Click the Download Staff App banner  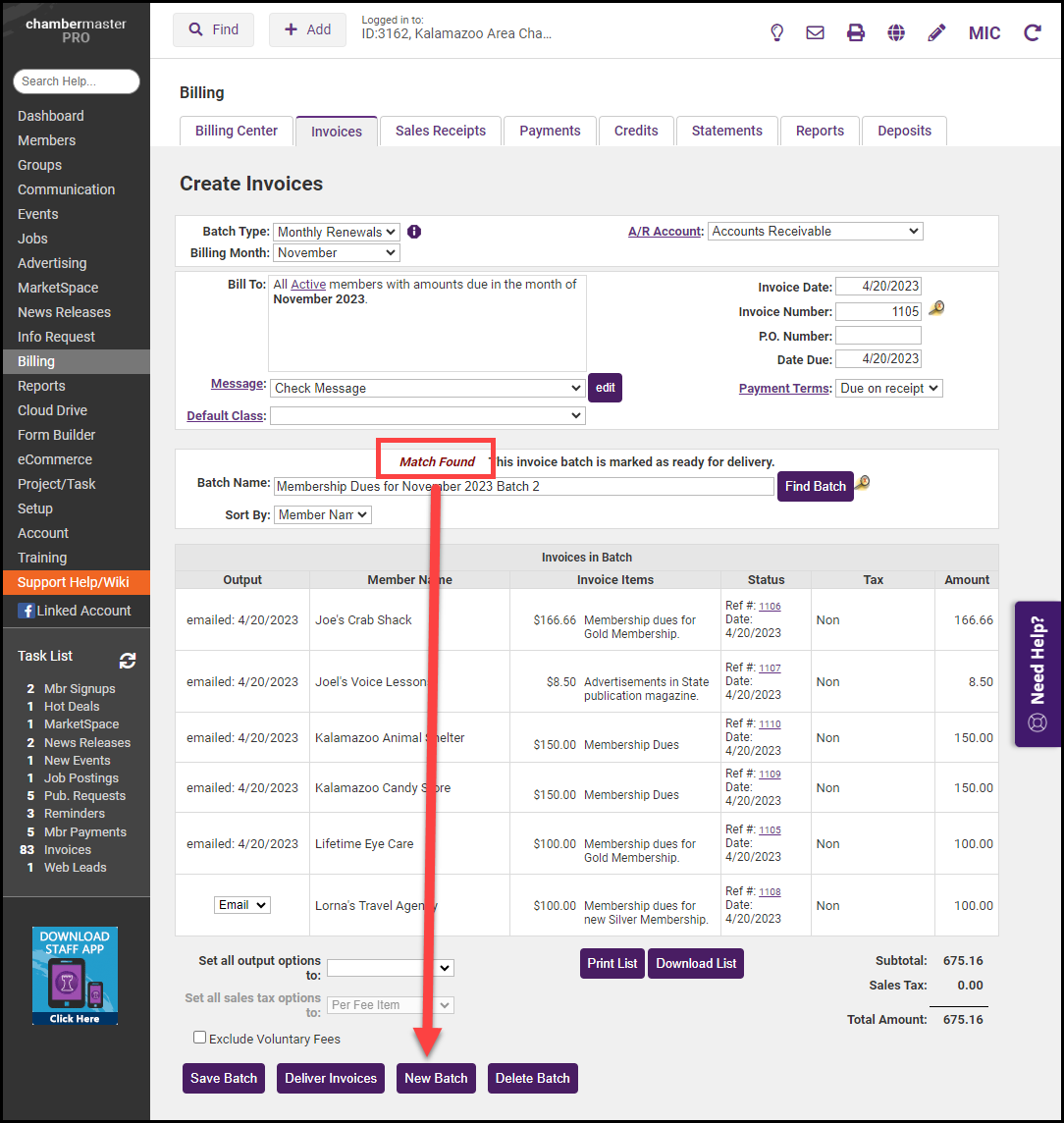[x=75, y=976]
